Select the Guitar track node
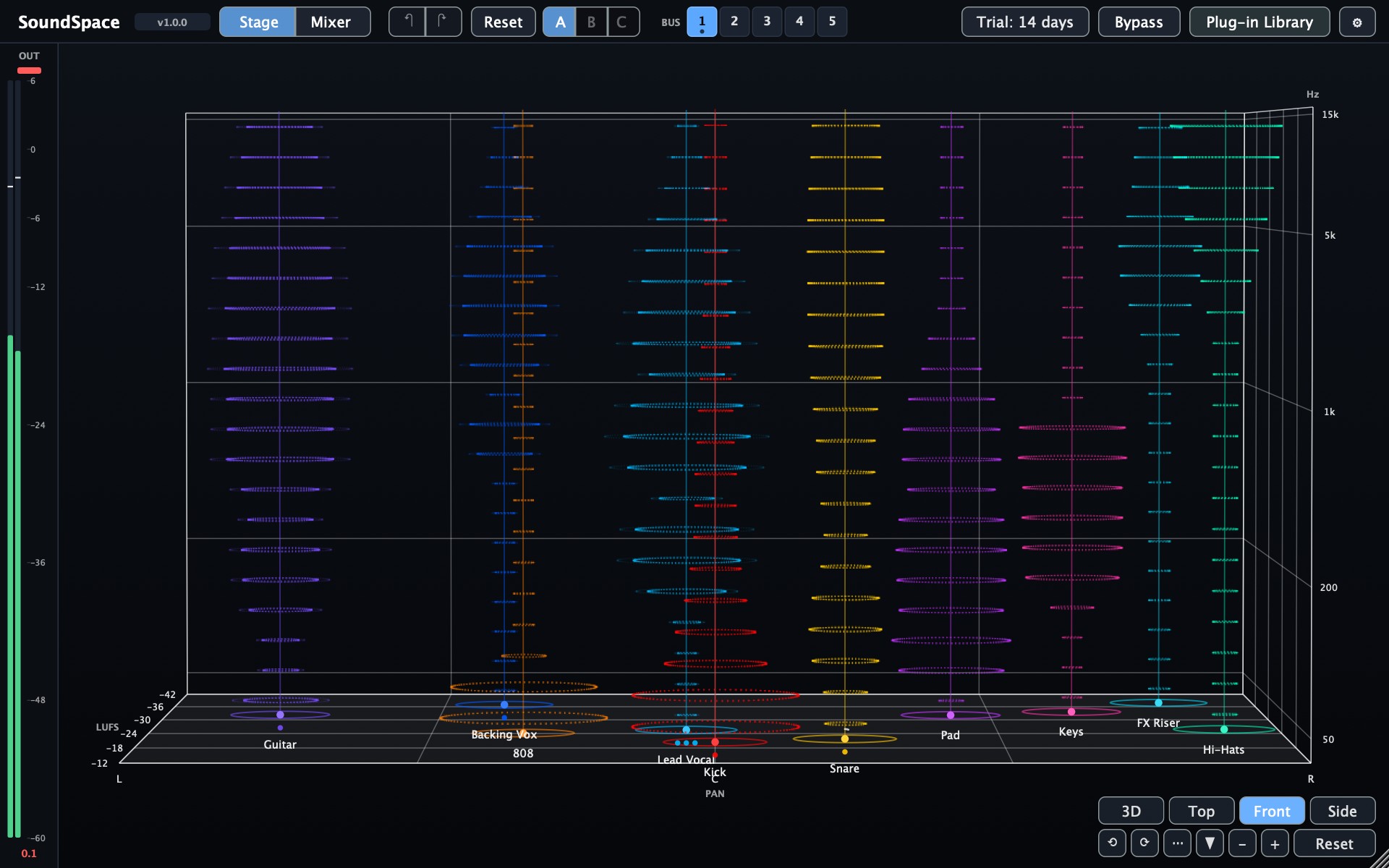Screen dimensions: 1389x868 tap(280, 715)
